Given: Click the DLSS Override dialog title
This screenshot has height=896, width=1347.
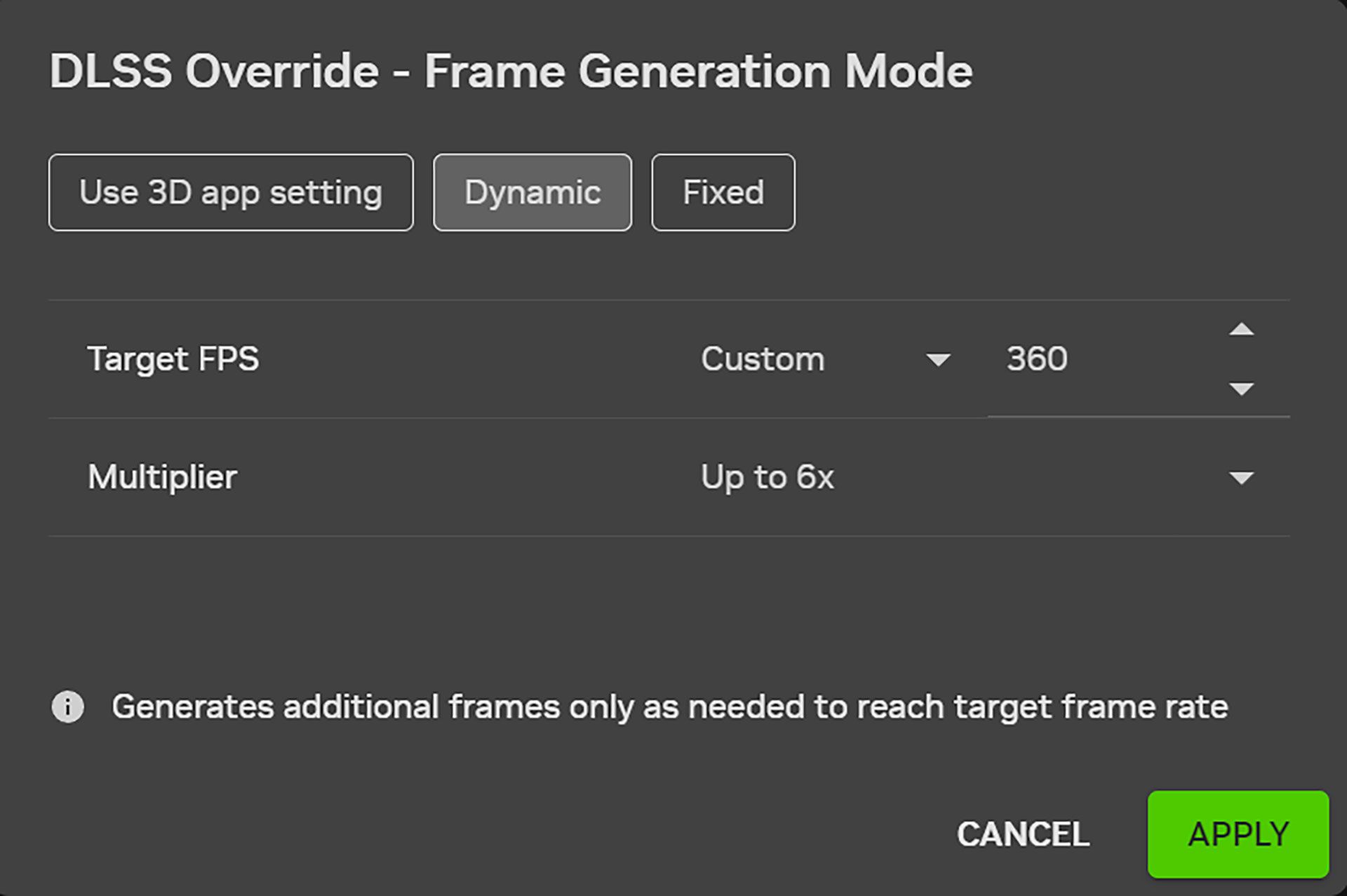Looking at the screenshot, I should tap(511, 72).
